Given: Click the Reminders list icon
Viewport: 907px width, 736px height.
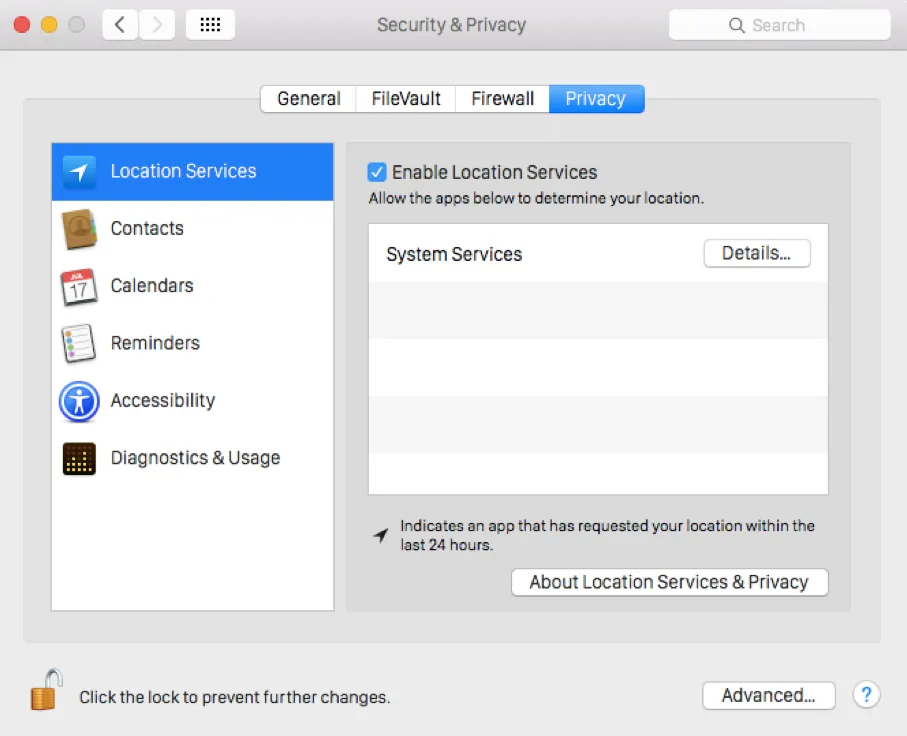Looking at the screenshot, I should (79, 343).
